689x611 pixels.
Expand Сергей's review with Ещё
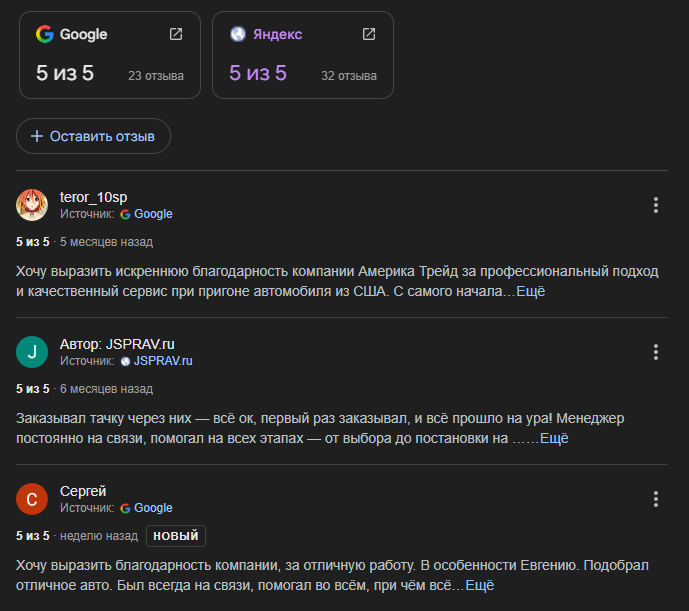coord(480,585)
